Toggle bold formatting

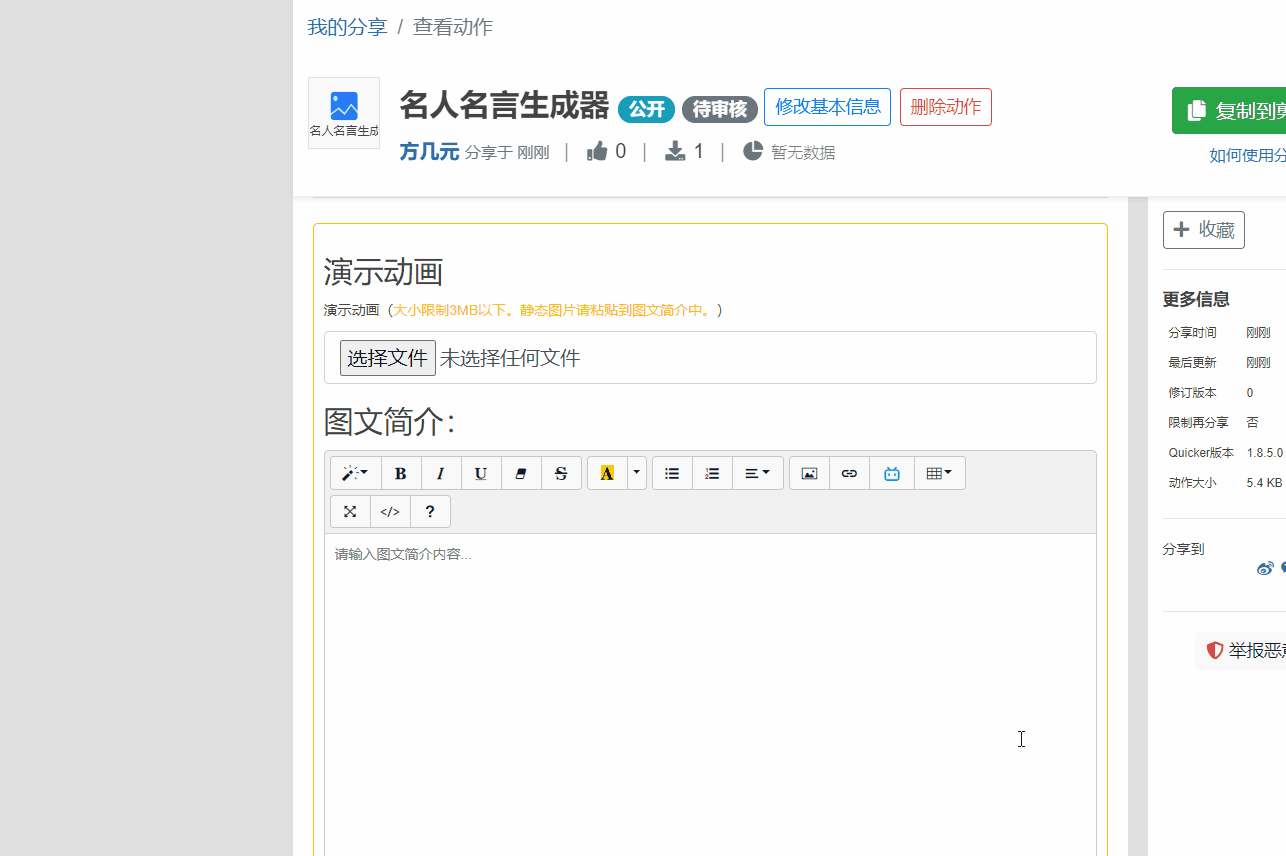(x=401, y=473)
